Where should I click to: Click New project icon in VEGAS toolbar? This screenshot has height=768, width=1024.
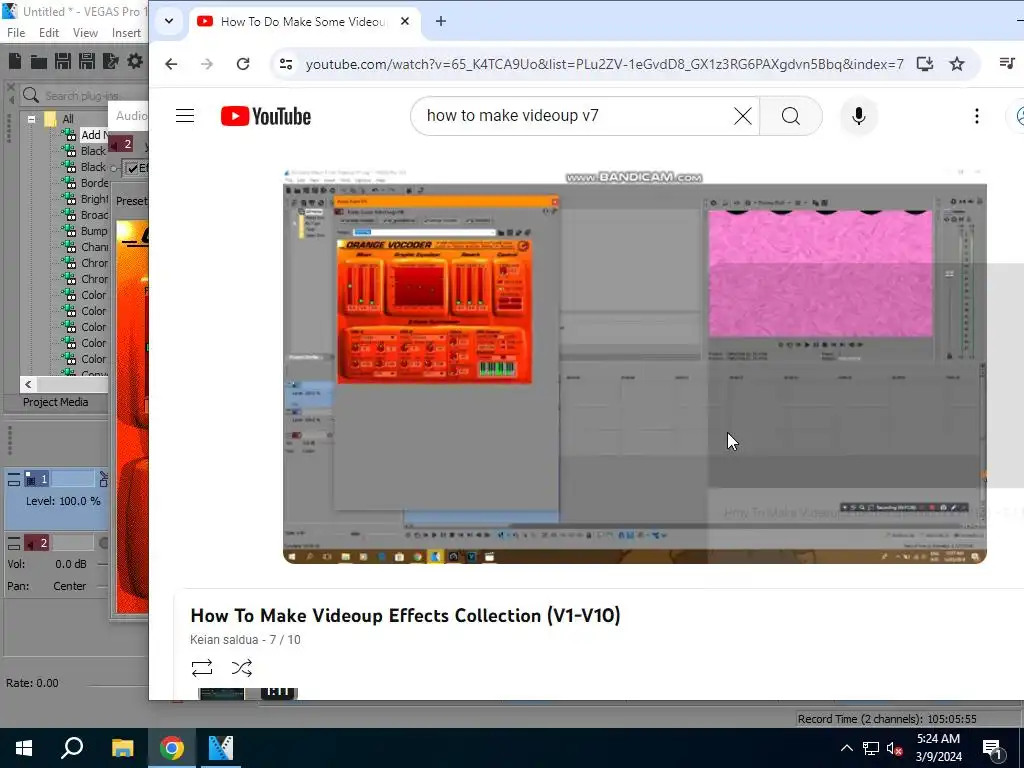click(15, 61)
